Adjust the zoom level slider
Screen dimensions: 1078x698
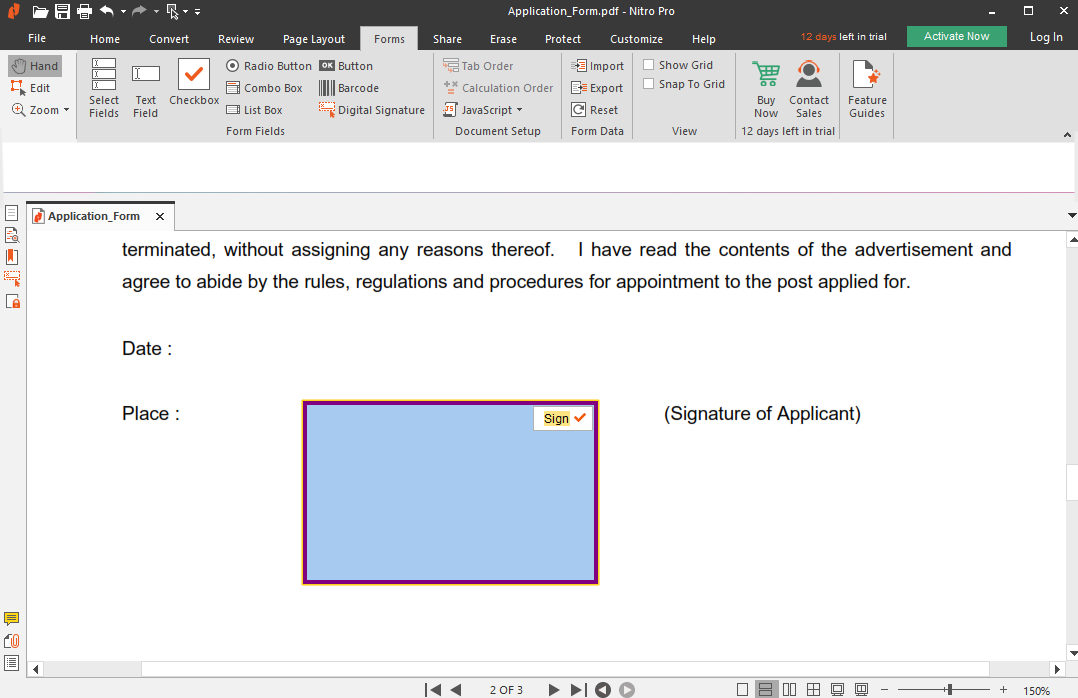(x=949, y=690)
